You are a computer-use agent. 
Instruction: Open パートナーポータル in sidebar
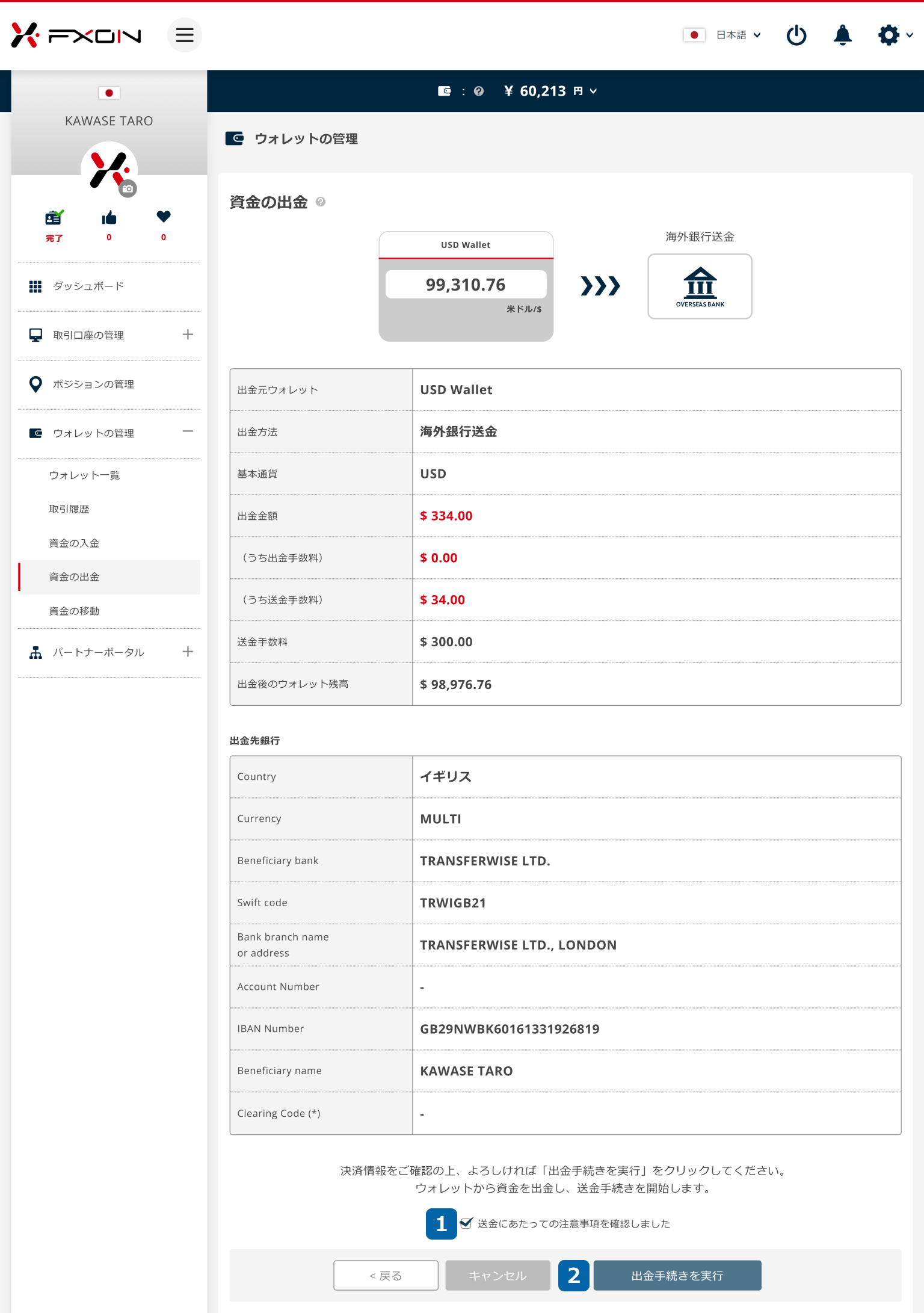[99, 652]
